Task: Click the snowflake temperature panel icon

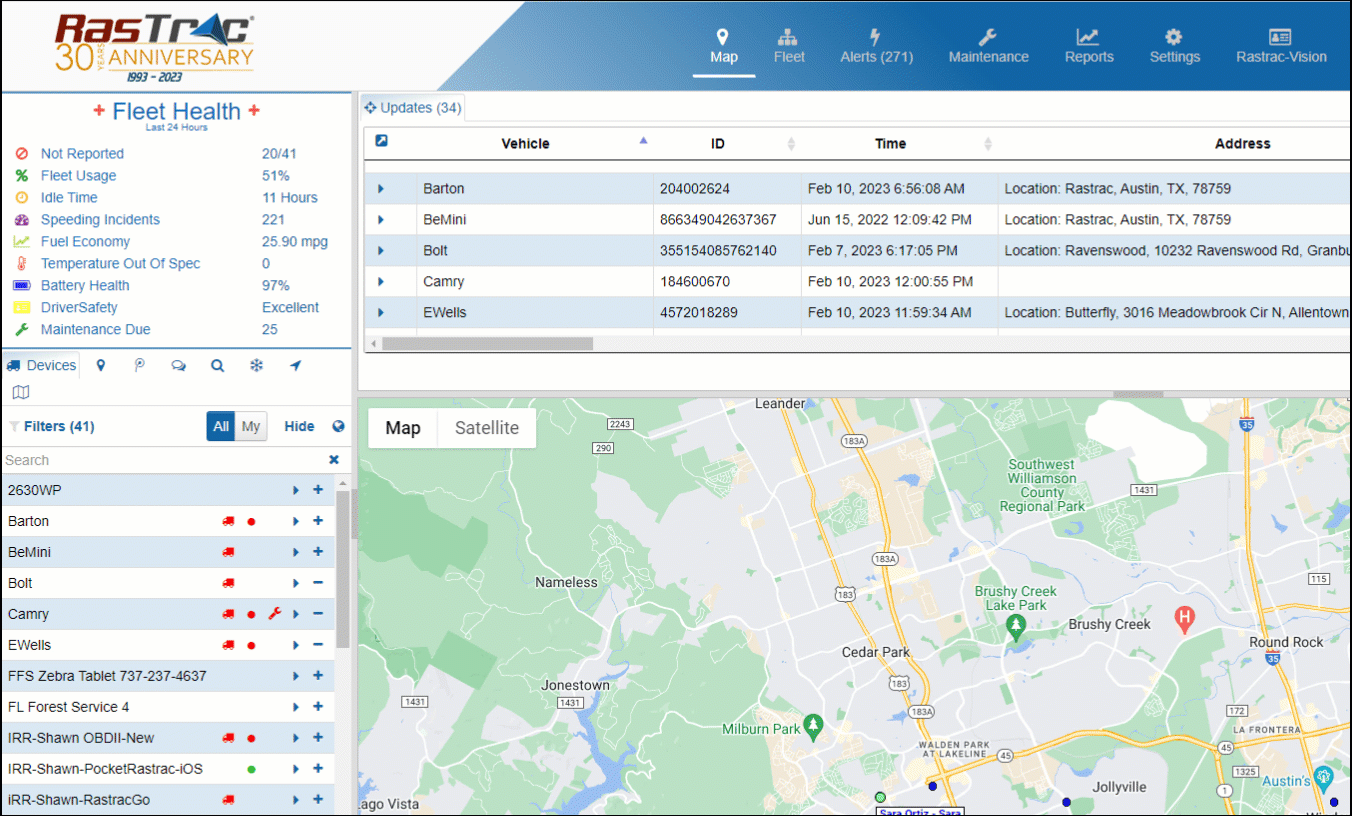Action: (256, 366)
